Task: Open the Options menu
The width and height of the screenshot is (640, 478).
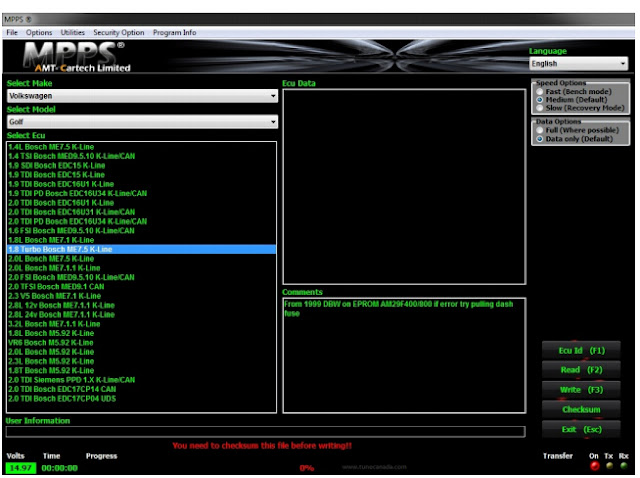Action: pyautogui.click(x=39, y=33)
